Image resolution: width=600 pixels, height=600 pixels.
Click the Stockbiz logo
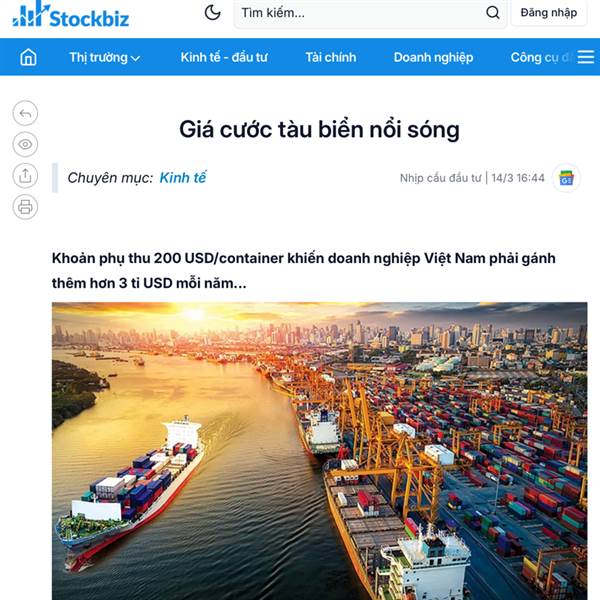pos(71,15)
